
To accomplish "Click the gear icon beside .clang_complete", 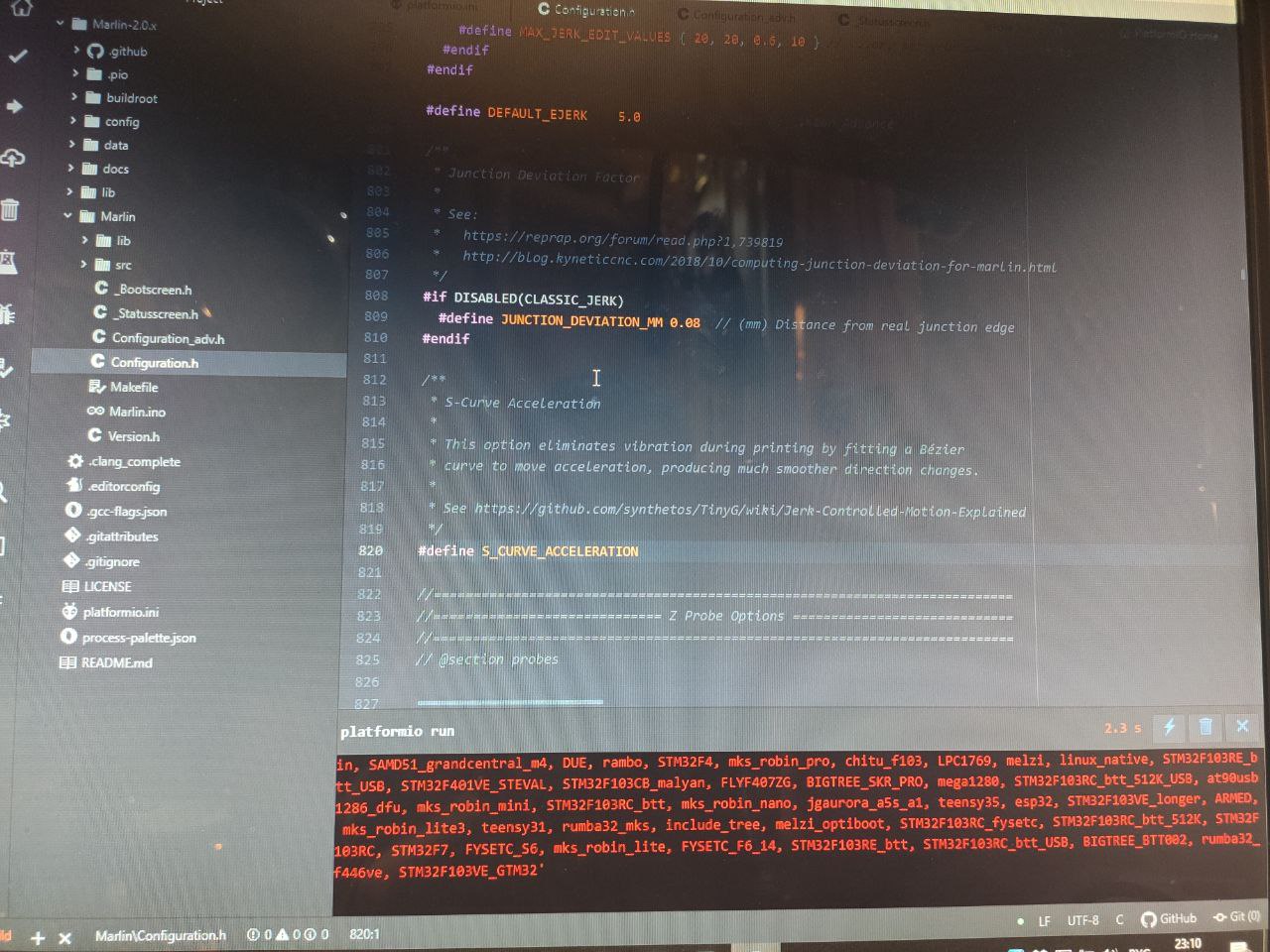I will 75,461.
